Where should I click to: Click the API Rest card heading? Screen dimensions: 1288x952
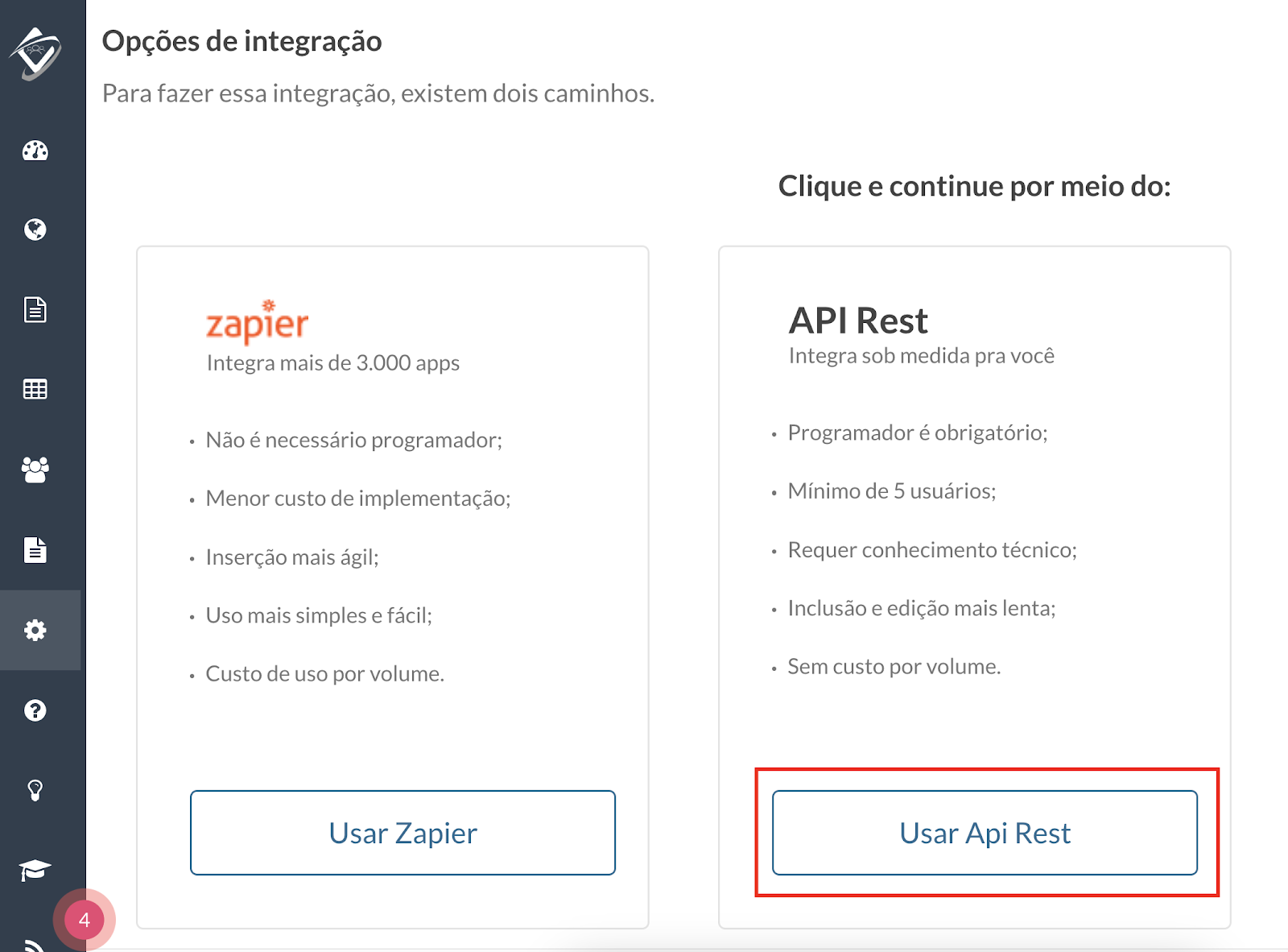858,321
